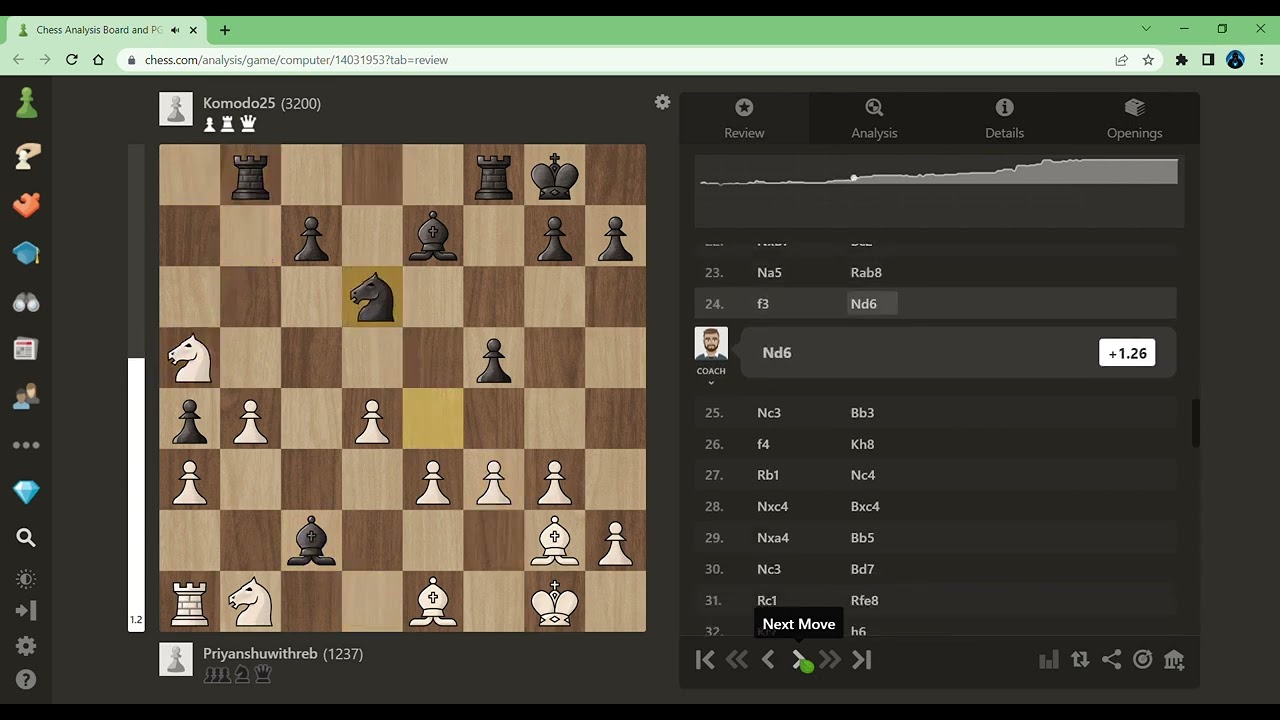Open the Social friends sidebar icon
Image resolution: width=1280 pixels, height=720 pixels.
coord(26,397)
